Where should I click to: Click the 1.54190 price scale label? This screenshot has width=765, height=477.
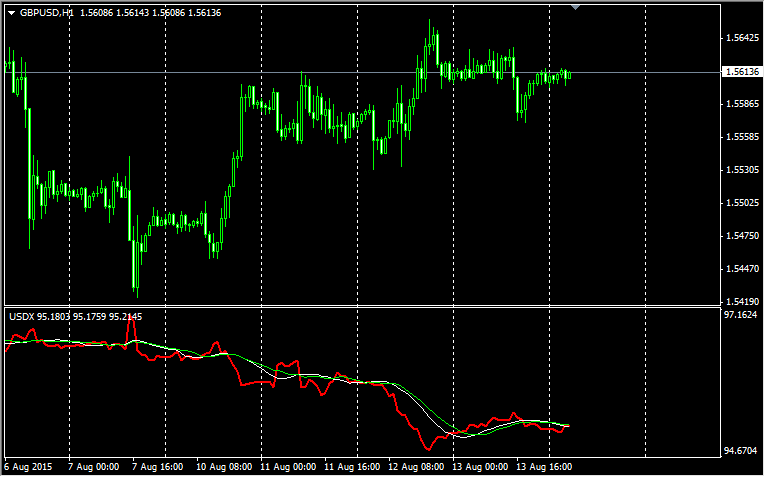[743, 301]
